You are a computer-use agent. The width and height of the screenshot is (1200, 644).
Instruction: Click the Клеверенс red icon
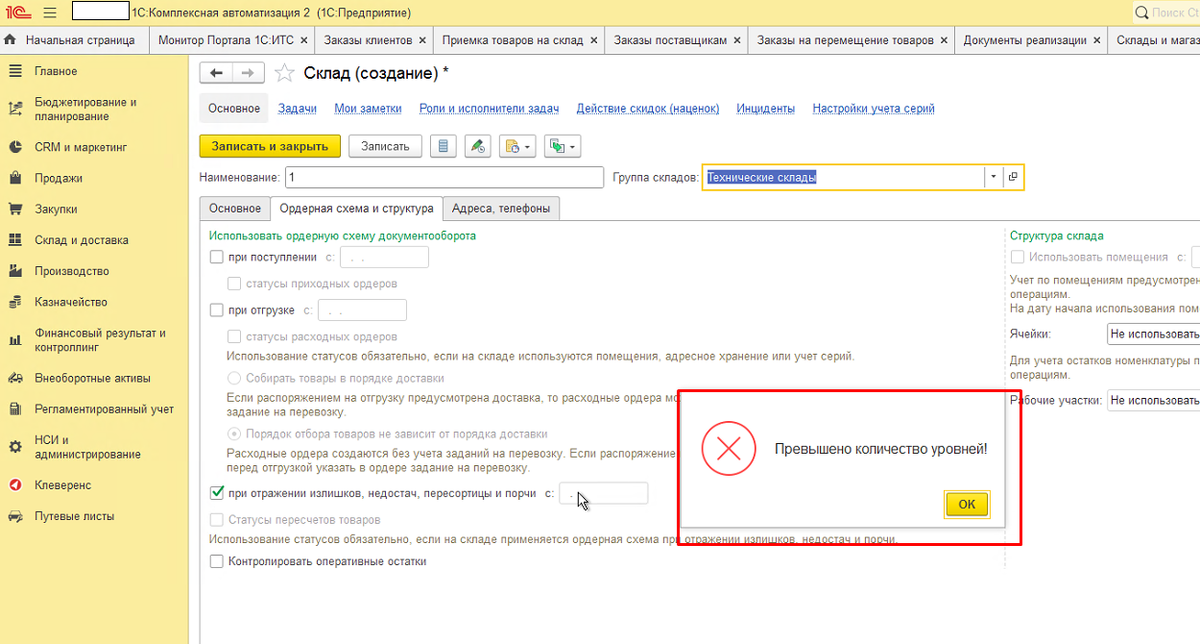coord(15,485)
